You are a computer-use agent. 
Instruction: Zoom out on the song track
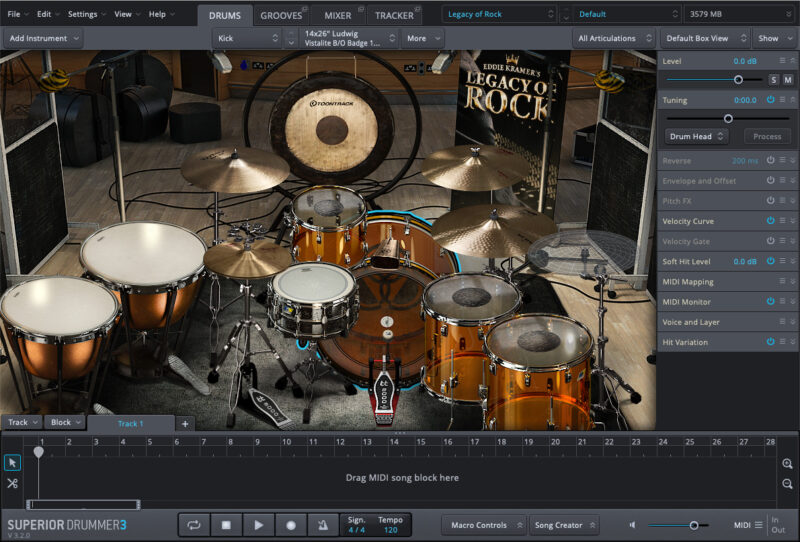click(787, 483)
